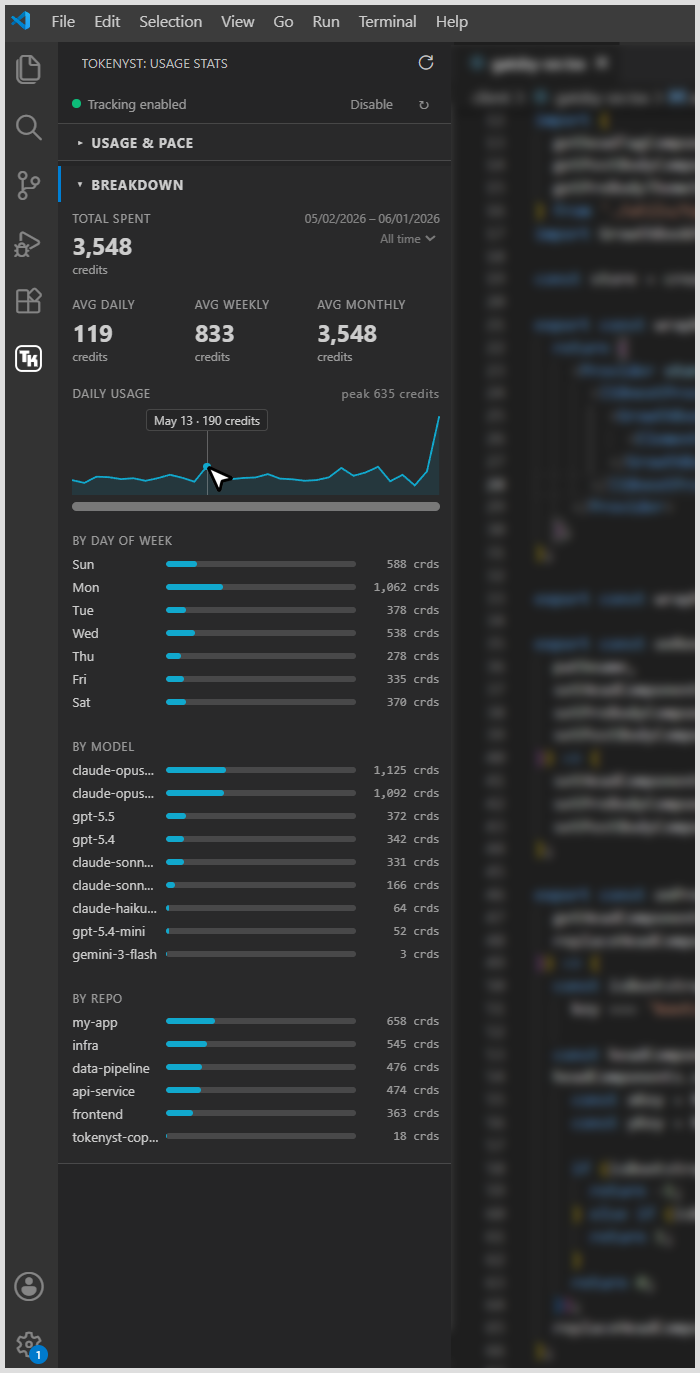Screen dimensions: 700x1373
Task: Click the Avg Daily 119 value
Action: 92,334
